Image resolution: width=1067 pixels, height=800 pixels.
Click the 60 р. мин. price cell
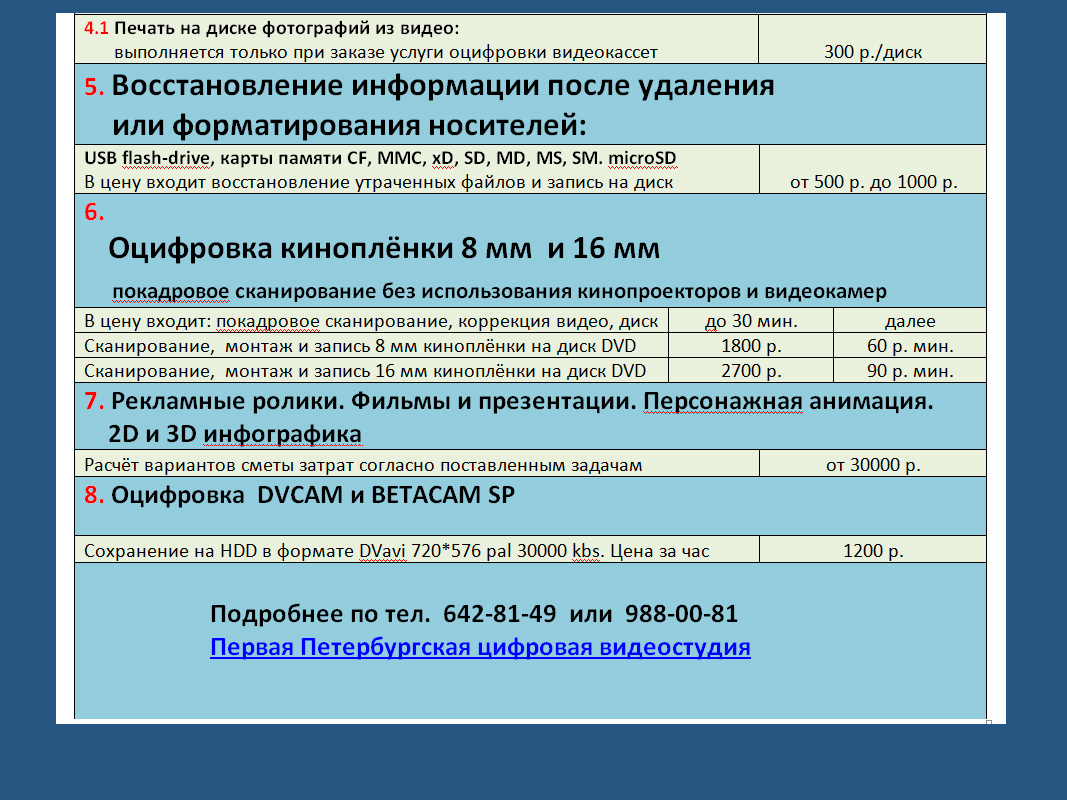click(x=909, y=346)
